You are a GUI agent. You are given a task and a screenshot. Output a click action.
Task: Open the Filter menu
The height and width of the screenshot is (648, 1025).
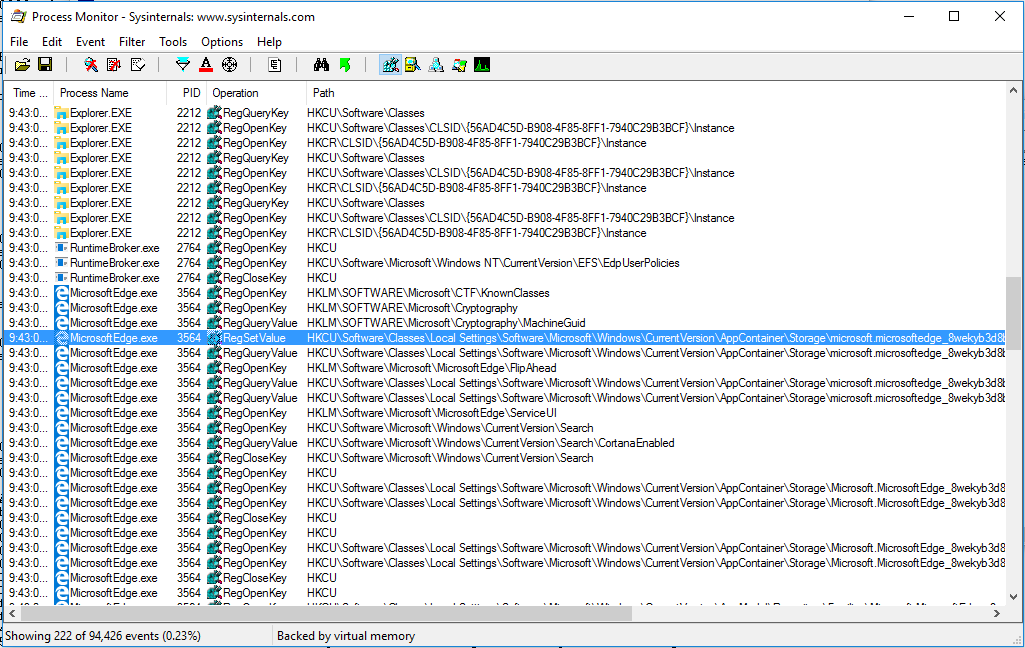132,42
